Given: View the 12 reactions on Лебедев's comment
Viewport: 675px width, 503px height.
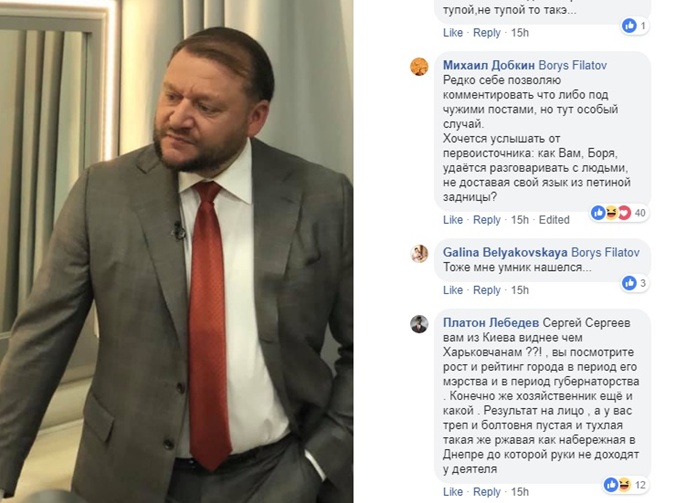Looking at the screenshot, I should pyautogui.click(x=625, y=485).
